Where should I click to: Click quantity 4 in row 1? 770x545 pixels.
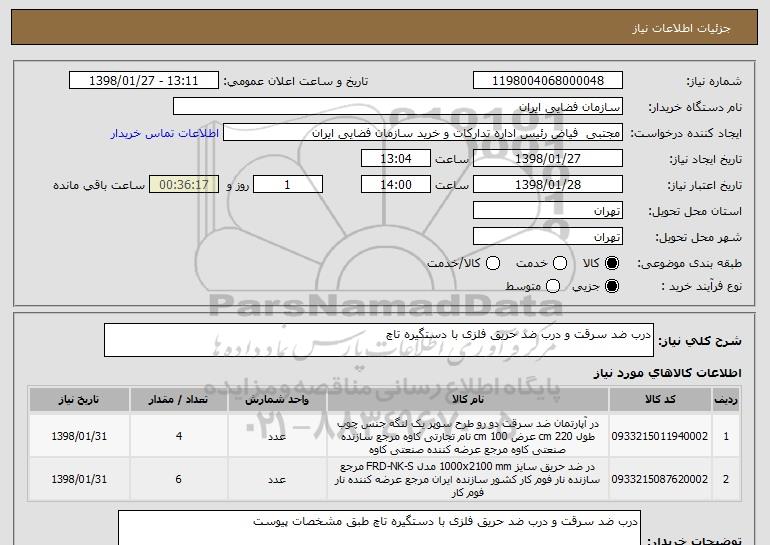tap(179, 436)
